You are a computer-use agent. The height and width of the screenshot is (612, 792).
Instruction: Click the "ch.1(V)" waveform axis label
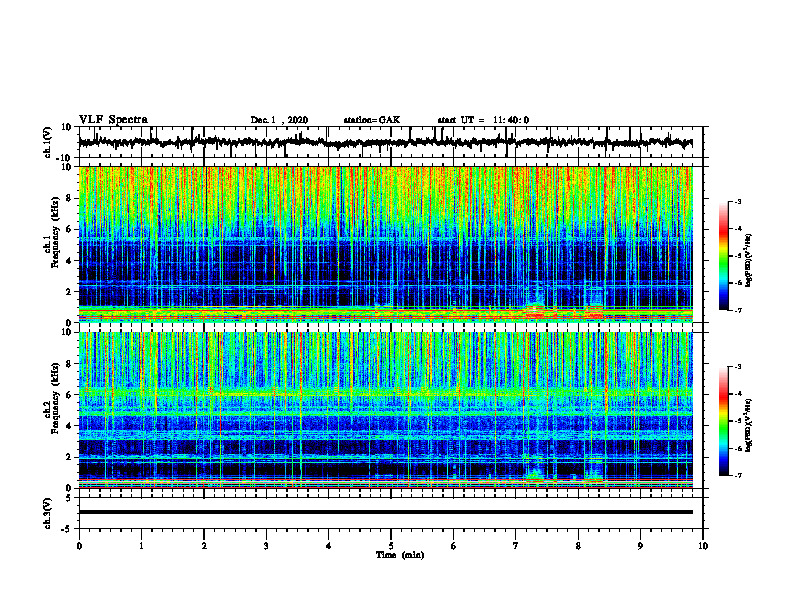48,142
